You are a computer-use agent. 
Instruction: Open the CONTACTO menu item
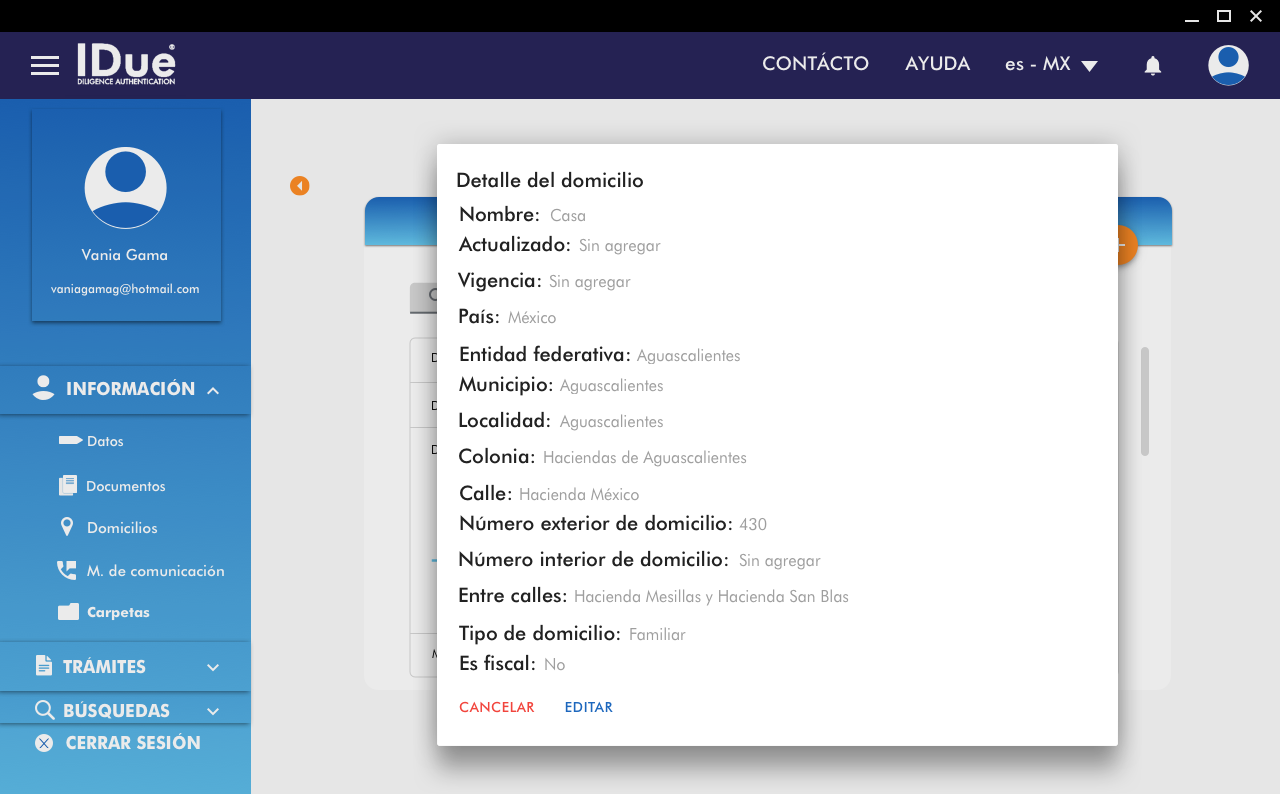(815, 64)
